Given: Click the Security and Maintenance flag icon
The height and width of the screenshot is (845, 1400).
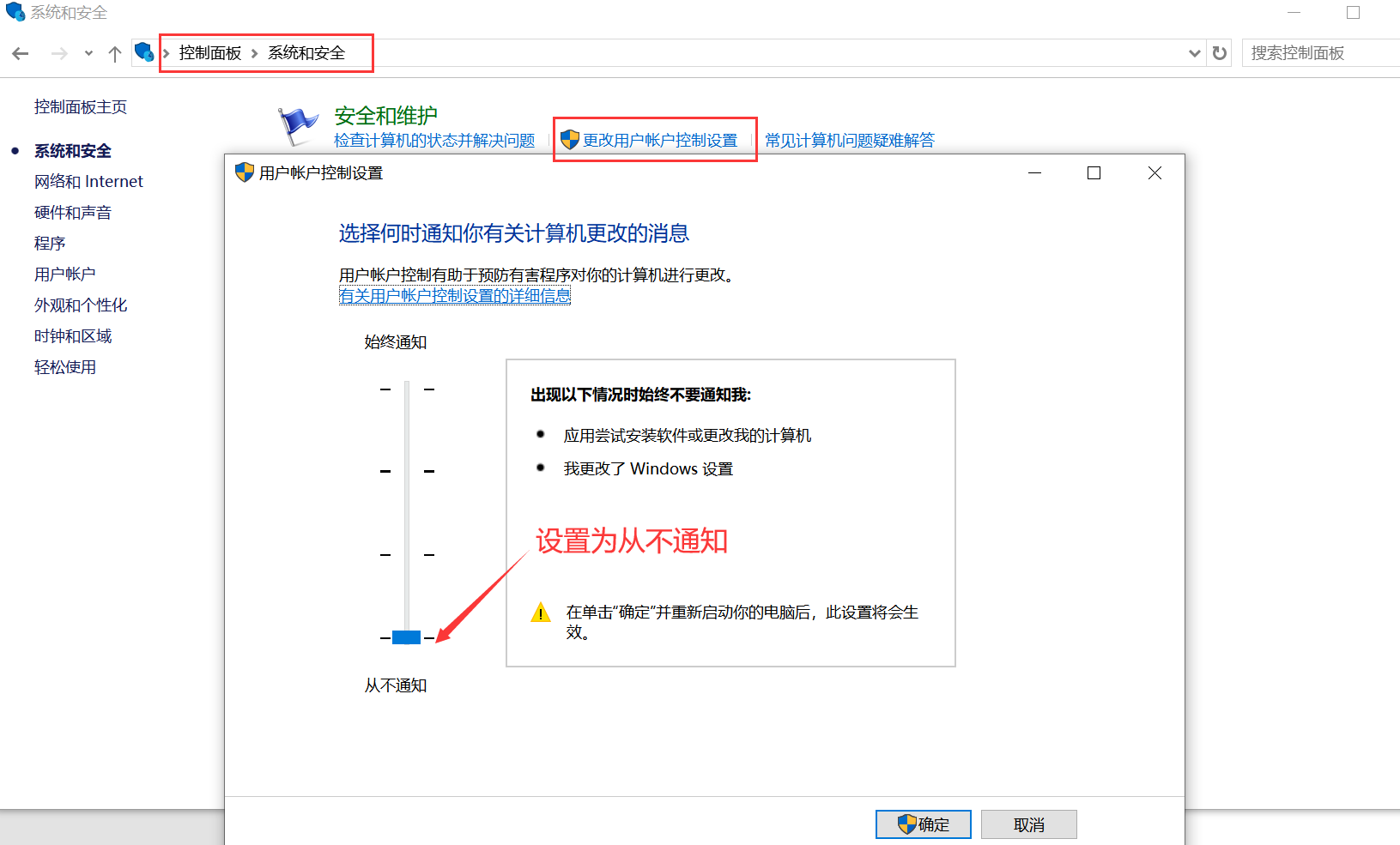Looking at the screenshot, I should (298, 126).
